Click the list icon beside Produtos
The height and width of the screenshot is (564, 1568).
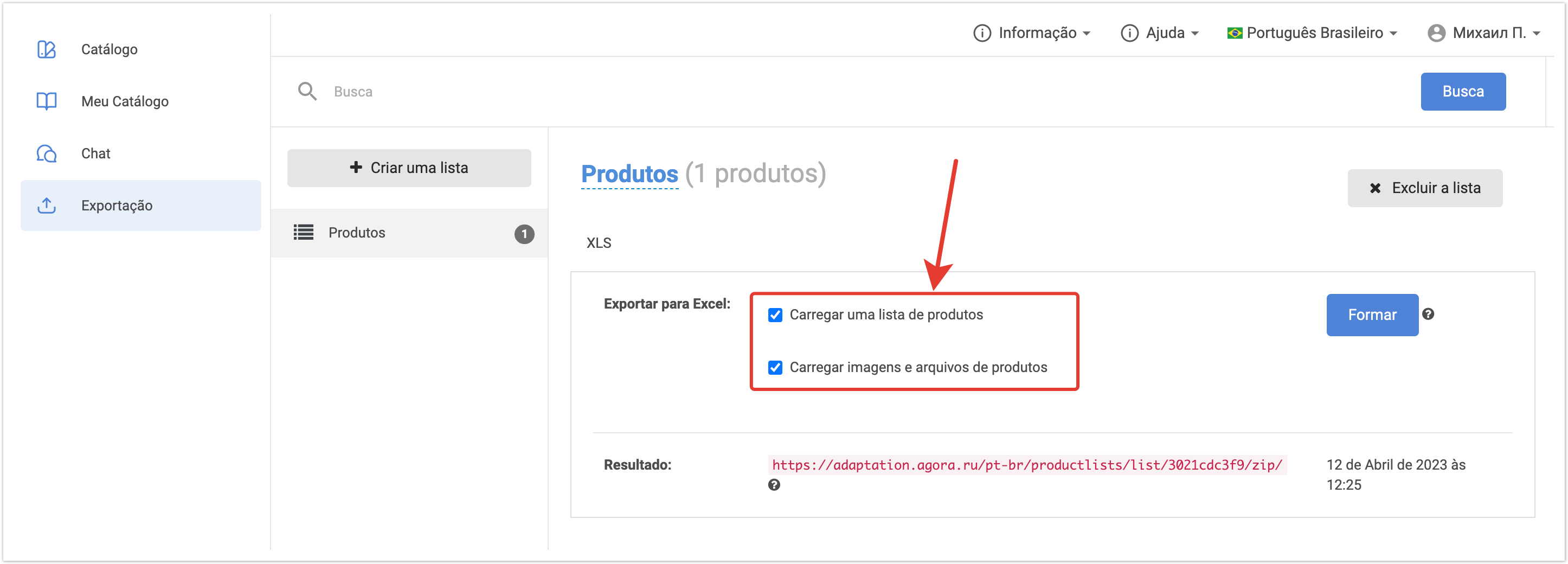[x=303, y=233]
